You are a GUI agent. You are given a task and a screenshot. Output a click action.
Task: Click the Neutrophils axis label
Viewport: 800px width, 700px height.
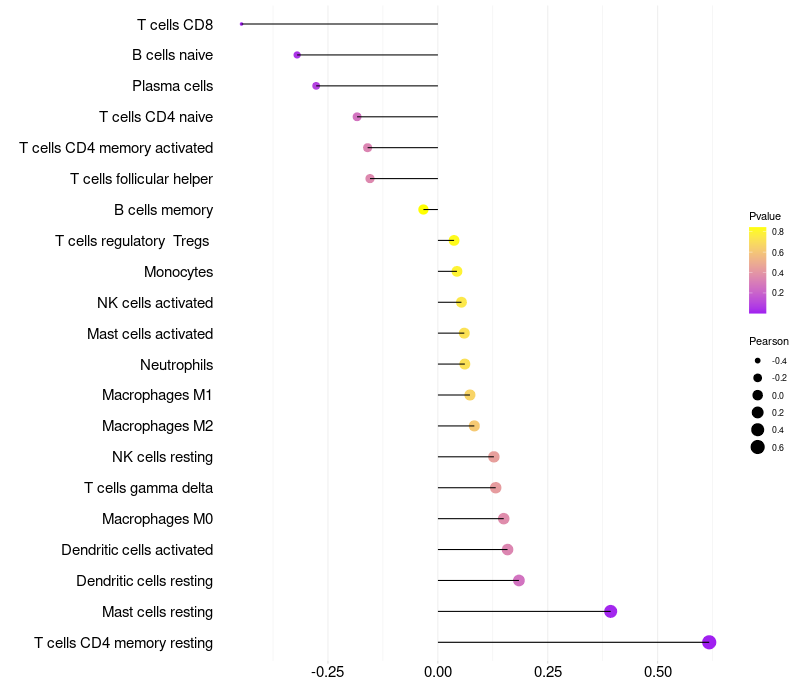pos(177,365)
